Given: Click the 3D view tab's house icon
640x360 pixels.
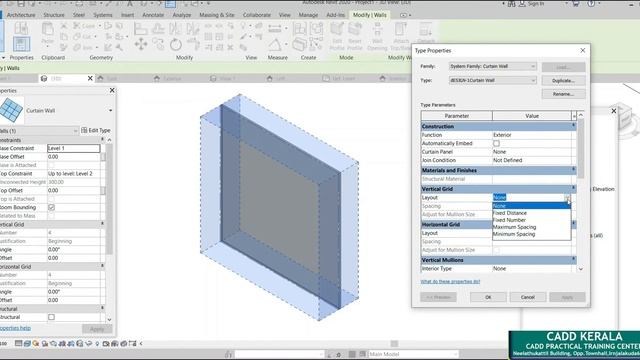Looking at the screenshot, I should 44,78.
